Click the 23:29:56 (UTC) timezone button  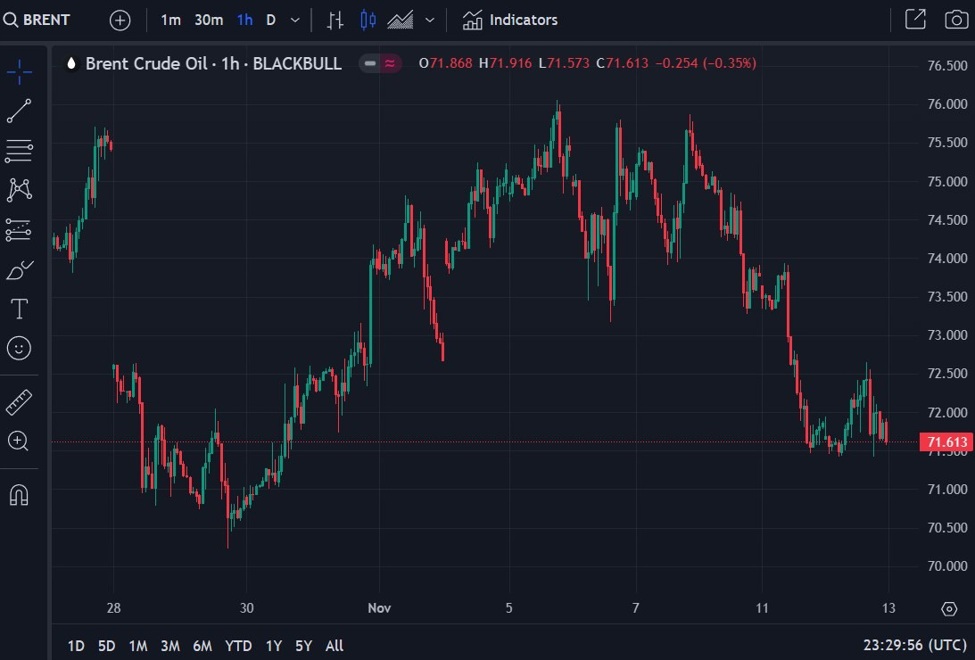tap(914, 646)
